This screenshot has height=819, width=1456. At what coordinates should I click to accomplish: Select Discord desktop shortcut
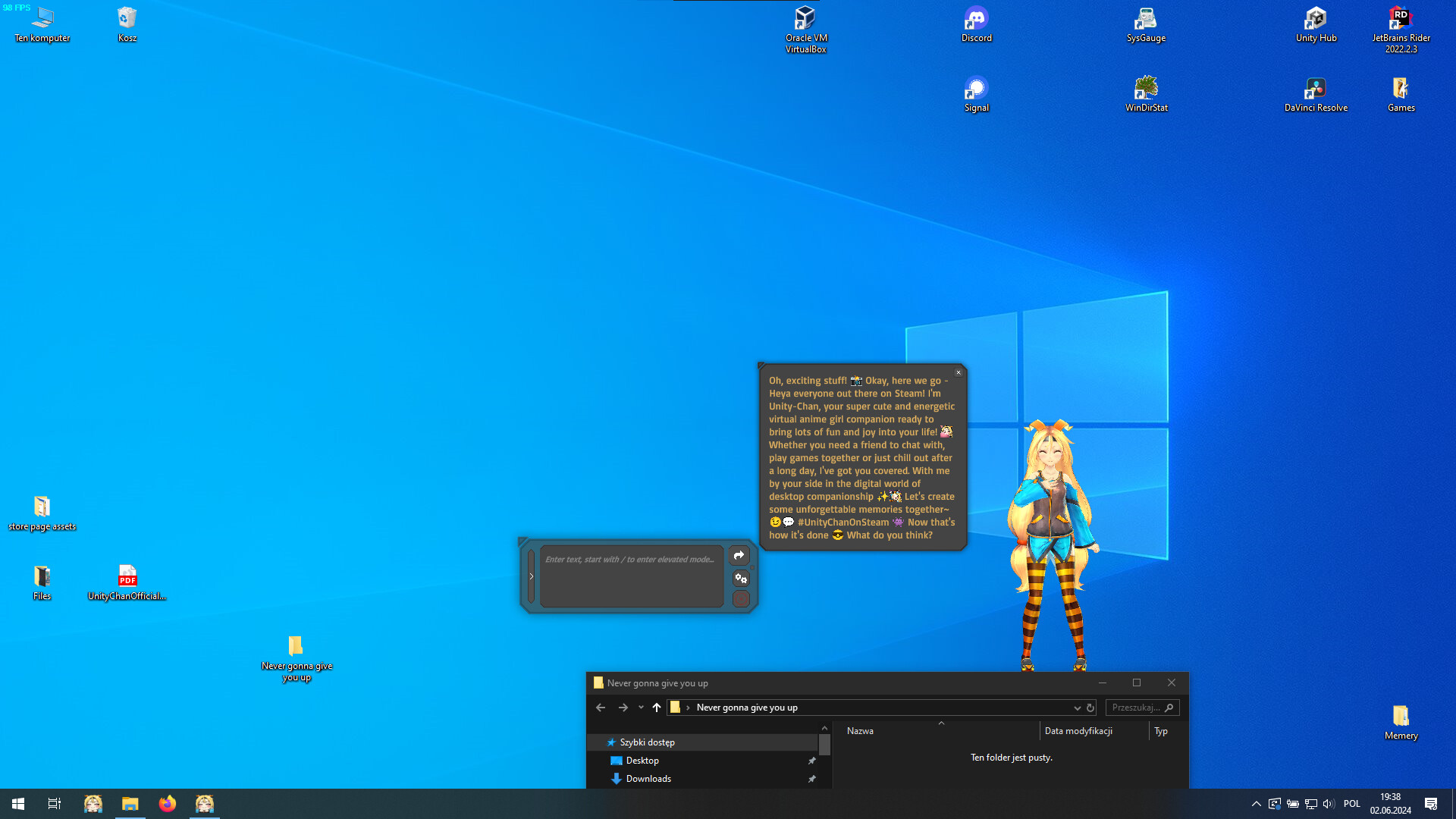click(977, 24)
